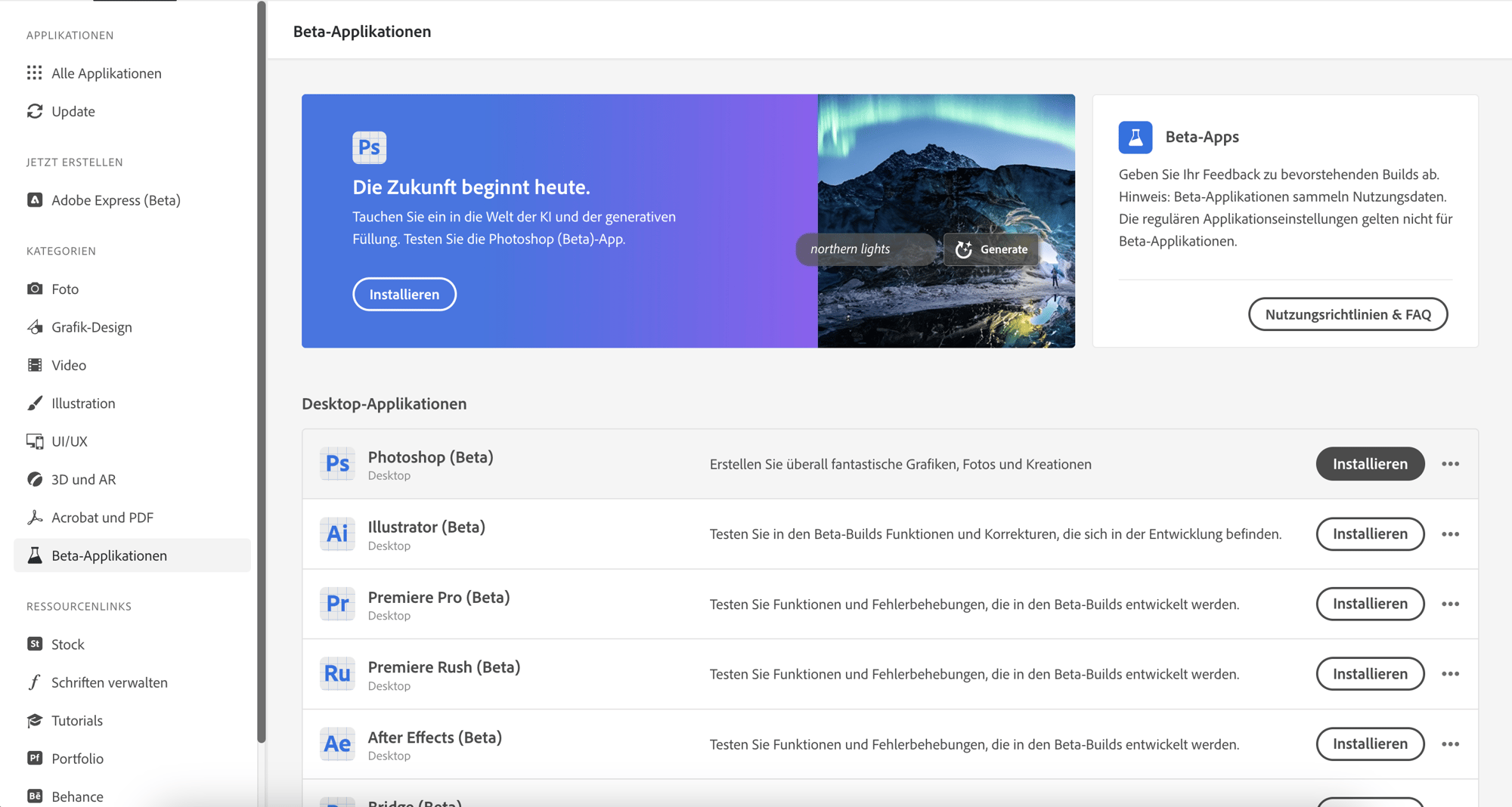
Task: Click the Illustration brush icon
Action: (35, 403)
